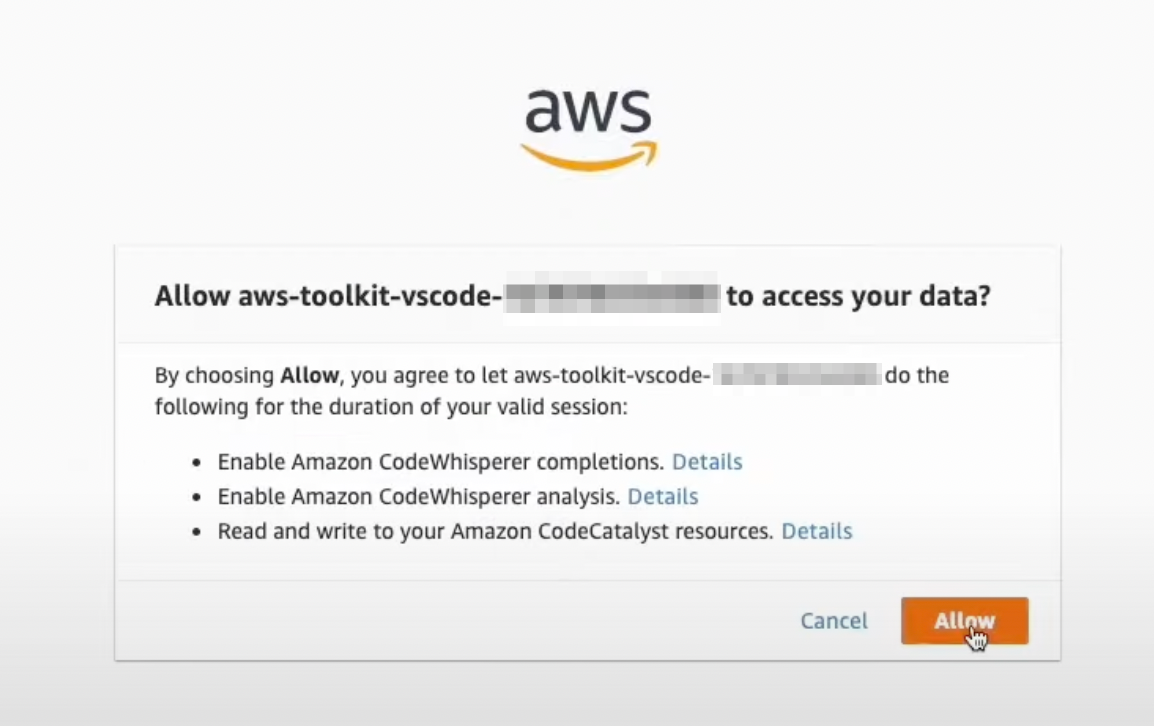Click the orange AWS smile arc
This screenshot has height=726, width=1154.
pos(588,158)
